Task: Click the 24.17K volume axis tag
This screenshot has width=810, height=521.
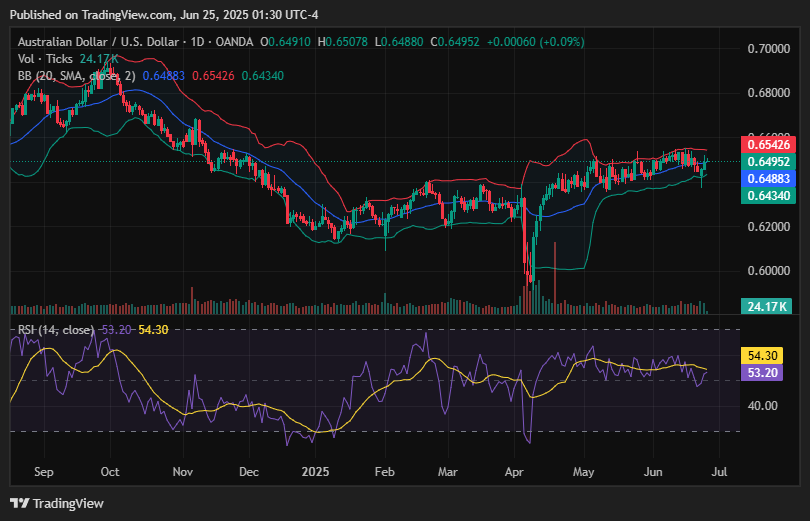Action: pyautogui.click(x=766, y=306)
